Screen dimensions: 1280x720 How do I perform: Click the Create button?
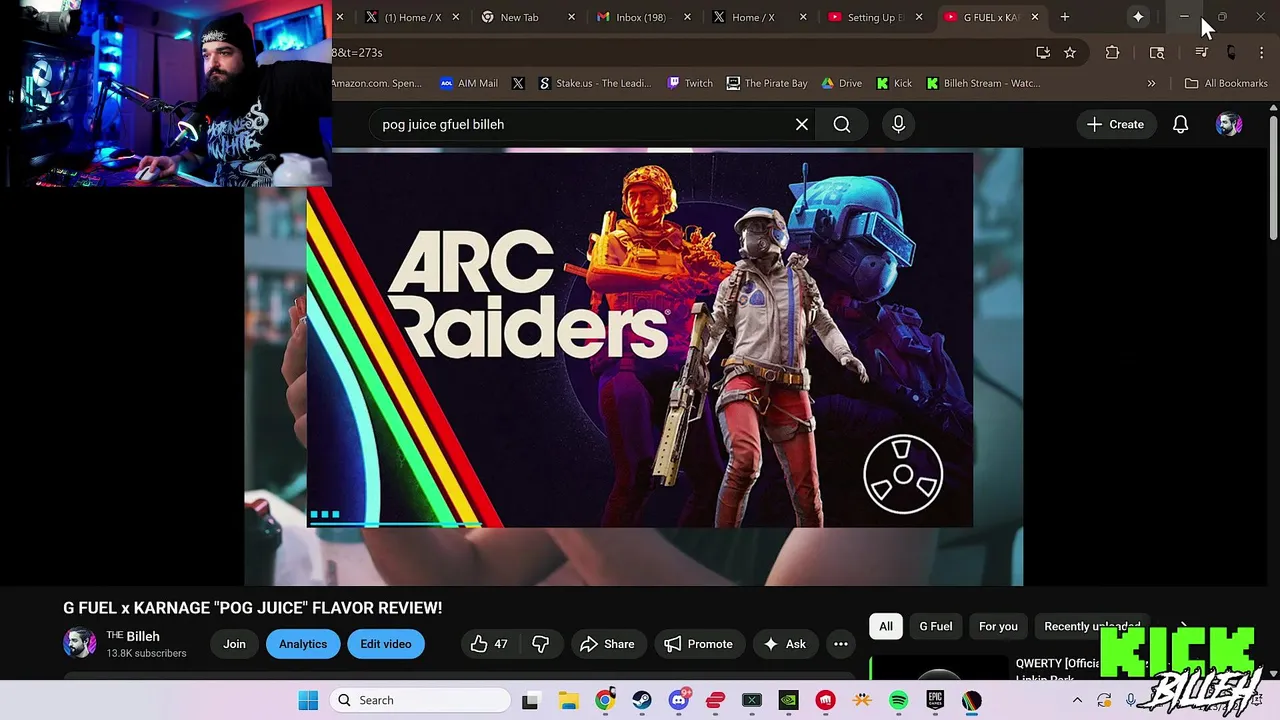(x=1115, y=124)
